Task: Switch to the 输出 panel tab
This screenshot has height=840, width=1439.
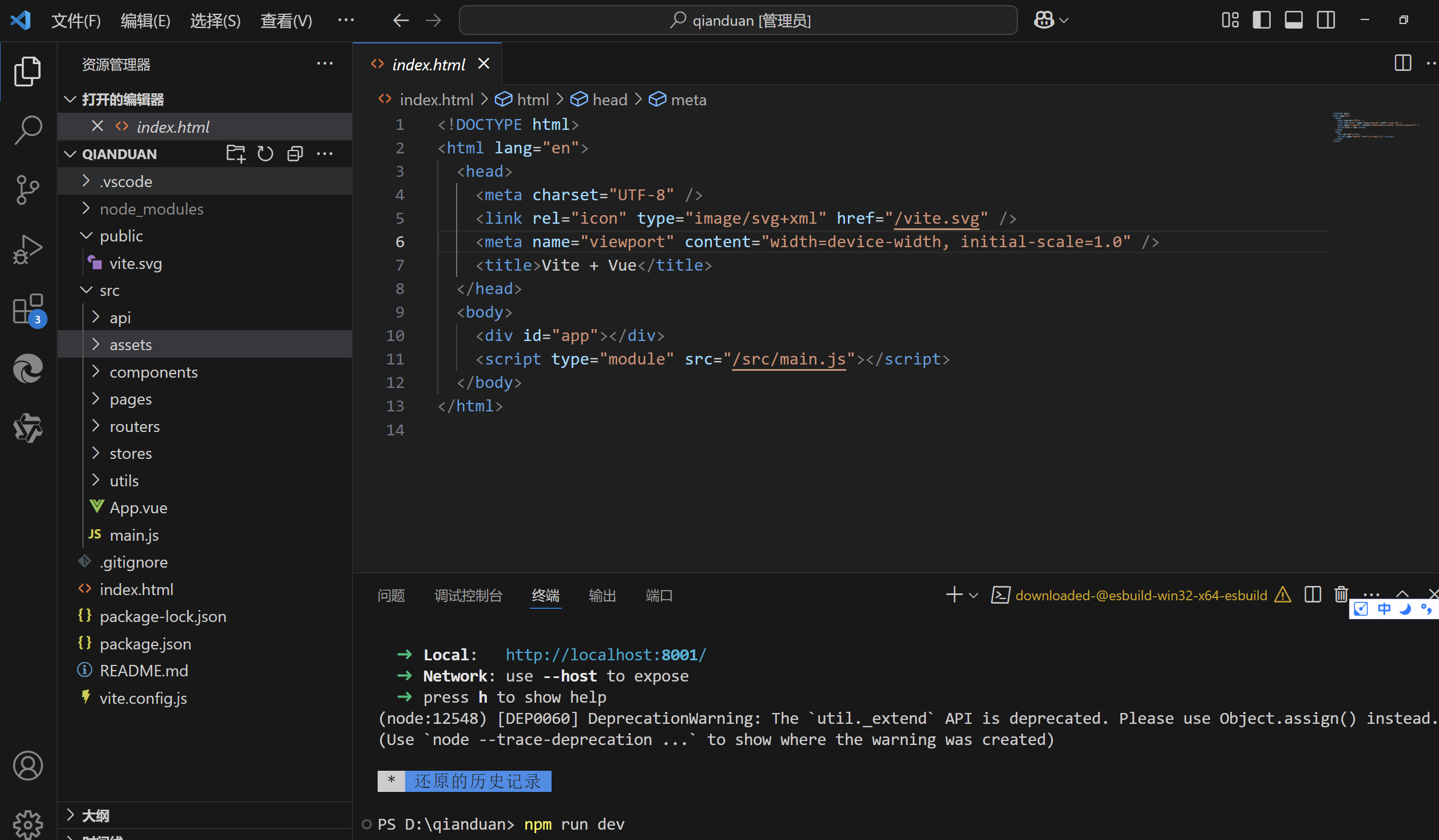Action: tap(602, 596)
